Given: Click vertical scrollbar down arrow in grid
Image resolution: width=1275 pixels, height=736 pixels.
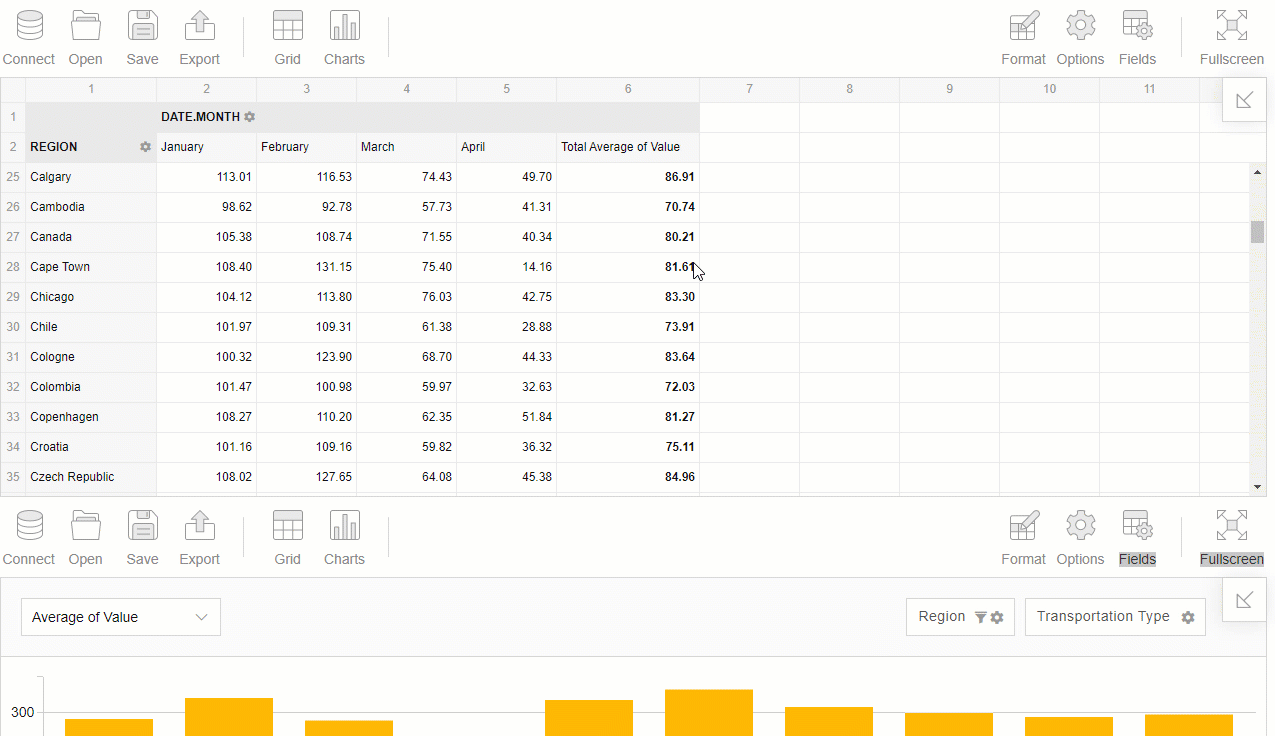Looking at the screenshot, I should click(1258, 487).
